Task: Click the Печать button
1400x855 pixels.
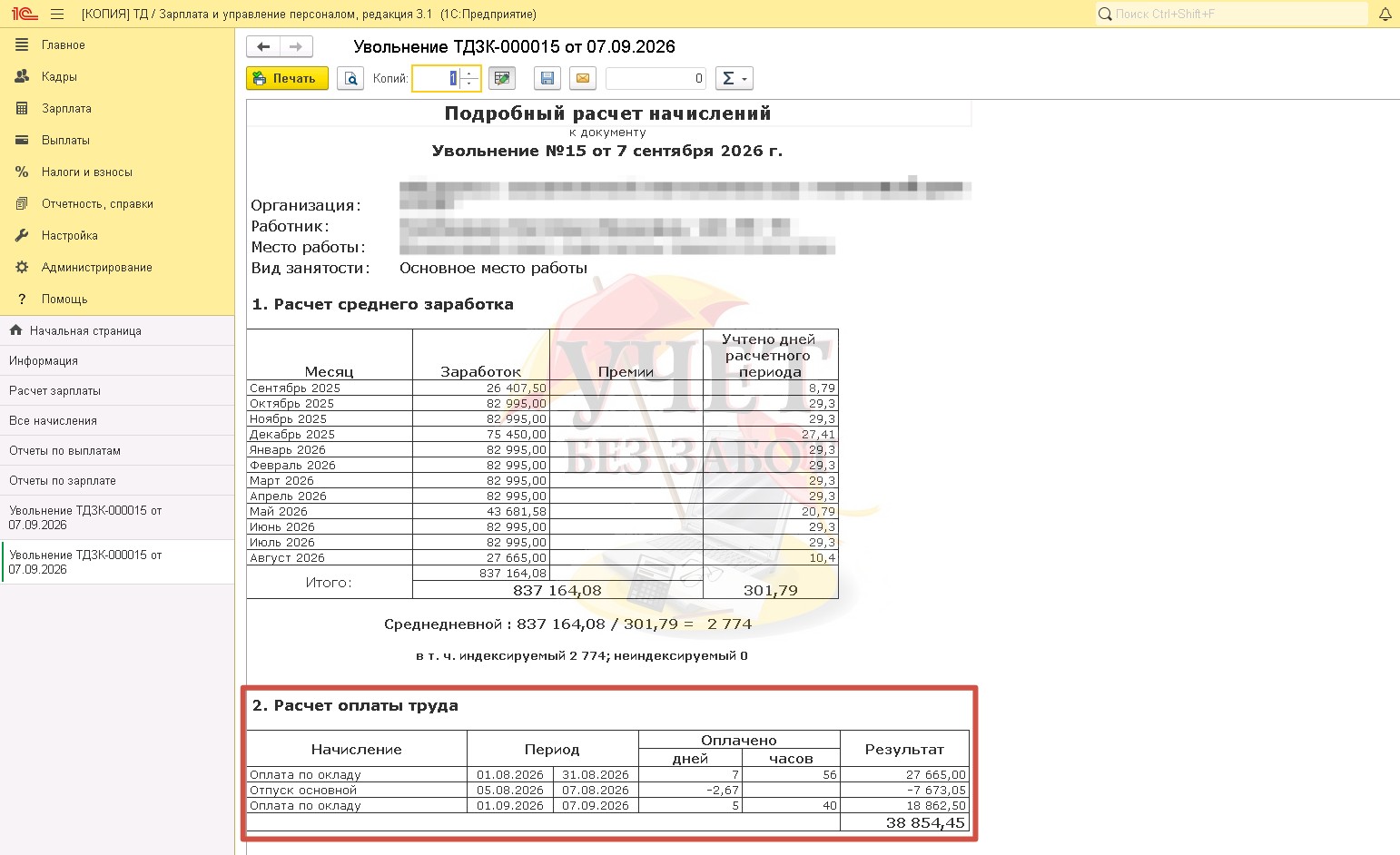Action: pos(287,78)
